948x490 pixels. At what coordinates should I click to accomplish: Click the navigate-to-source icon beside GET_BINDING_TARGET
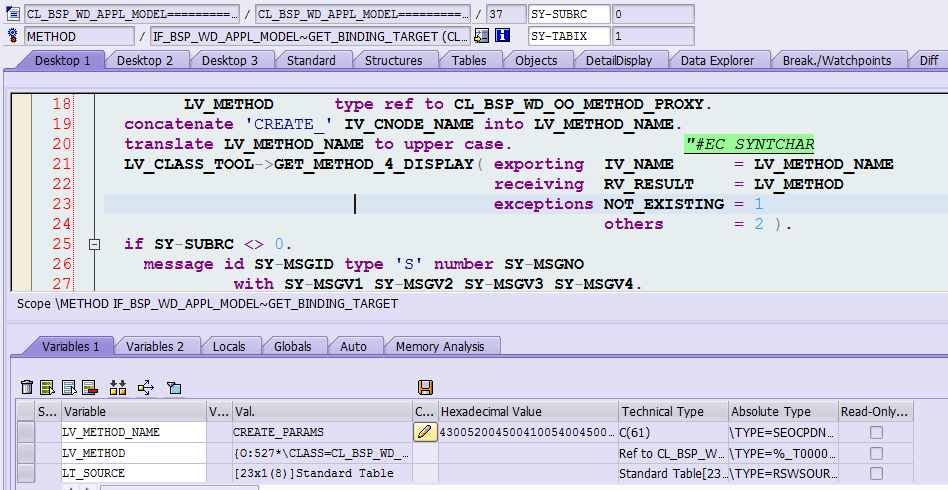pyautogui.click(x=481, y=36)
